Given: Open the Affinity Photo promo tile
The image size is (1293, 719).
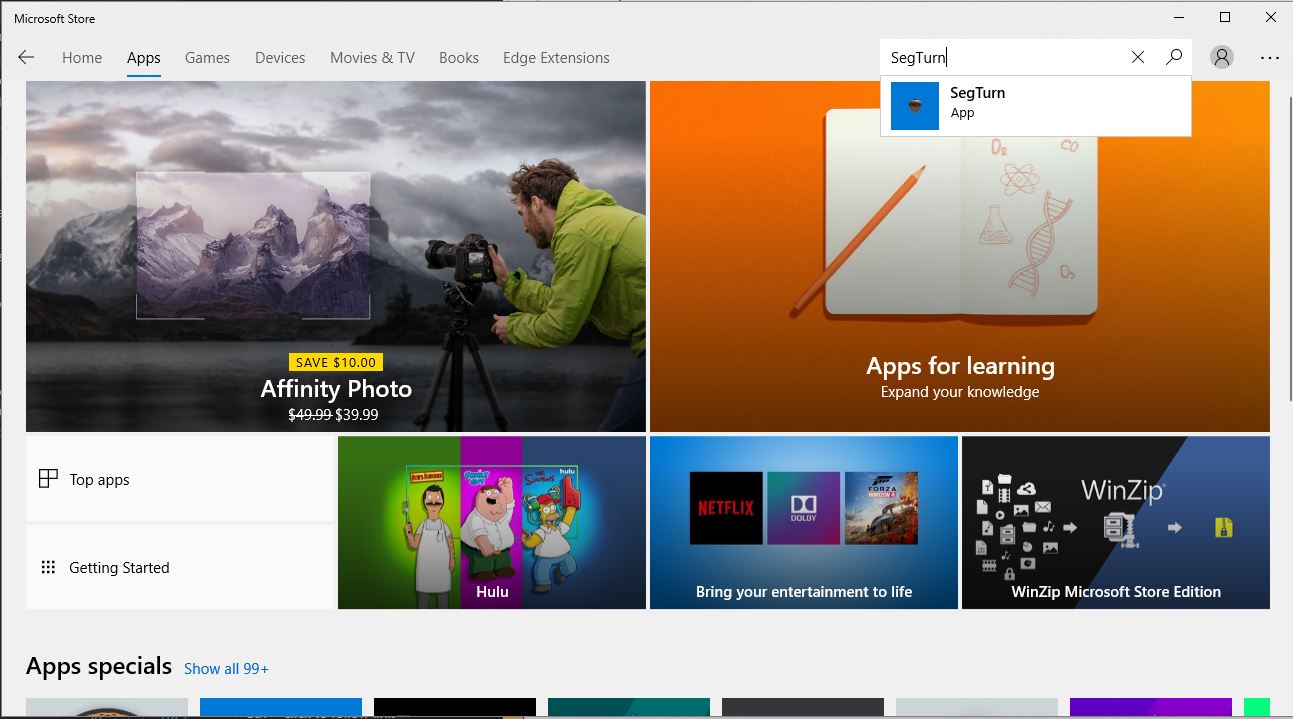Looking at the screenshot, I should (336, 256).
